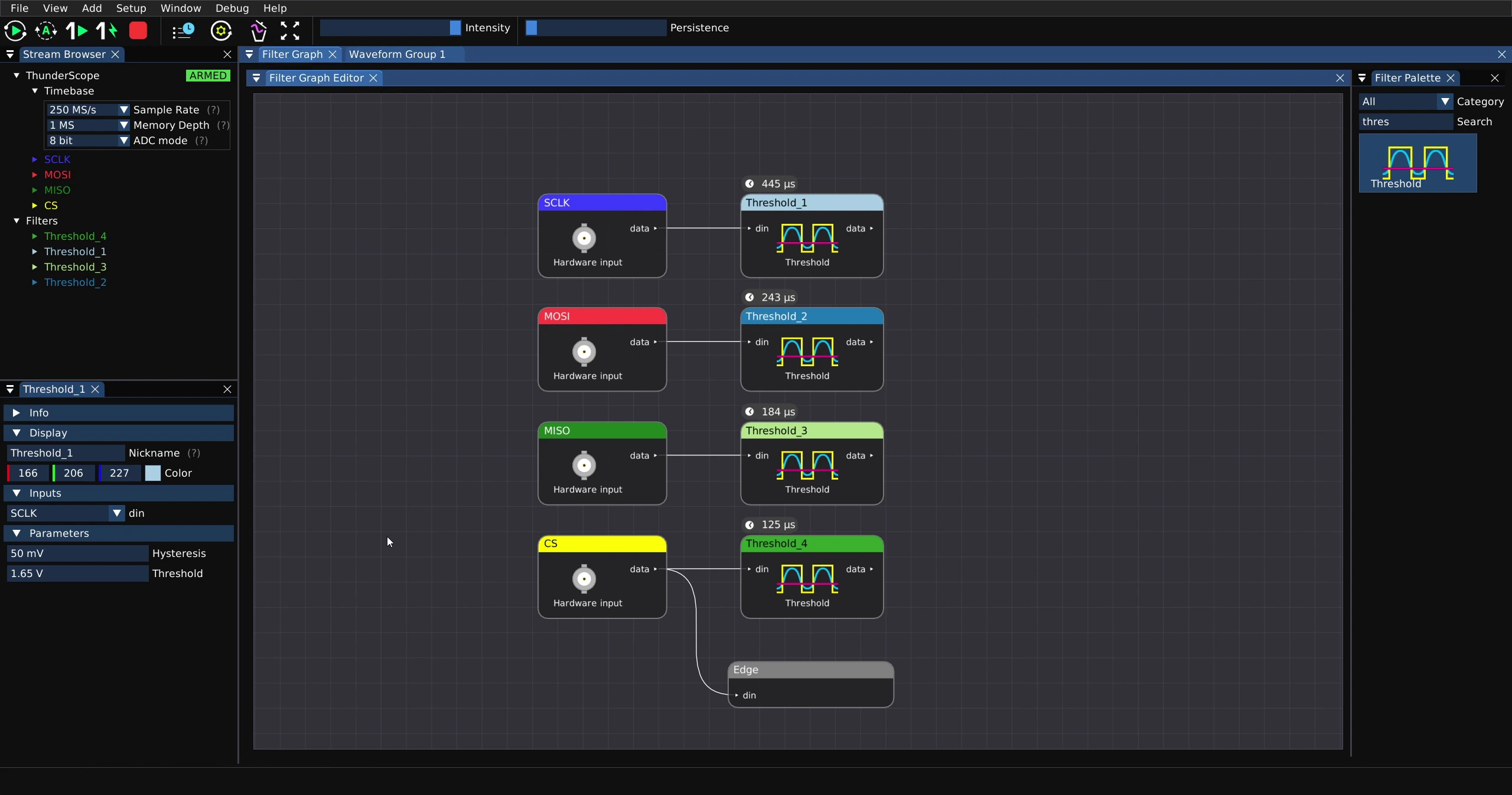1512x795 pixels.
Task: Open the Filter Graph Editor panel menu icon
Action: click(256, 78)
